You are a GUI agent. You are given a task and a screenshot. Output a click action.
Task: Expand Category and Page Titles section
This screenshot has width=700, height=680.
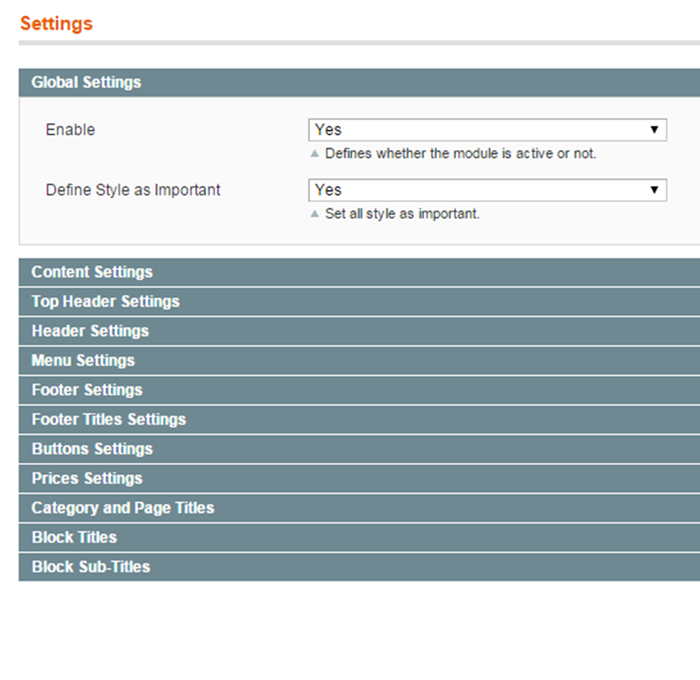coord(359,508)
